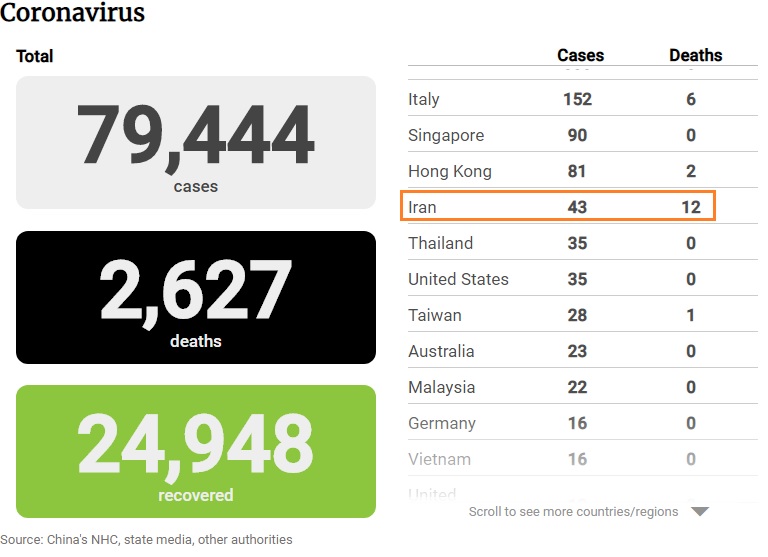
Task: Click the source attribution text
Action: click(x=146, y=539)
